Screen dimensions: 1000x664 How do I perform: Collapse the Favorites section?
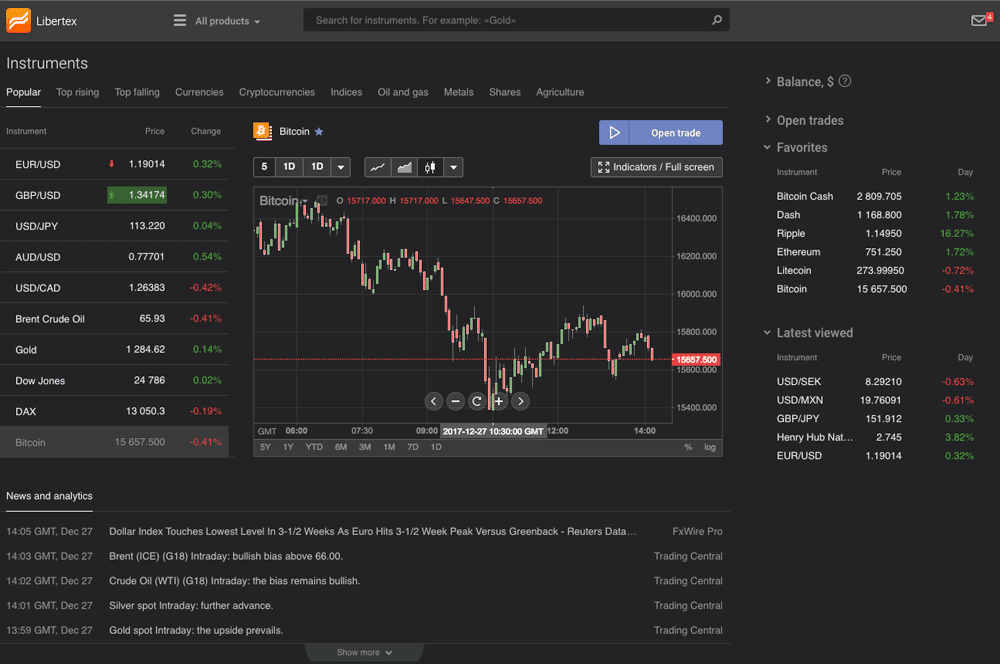pyautogui.click(x=767, y=147)
